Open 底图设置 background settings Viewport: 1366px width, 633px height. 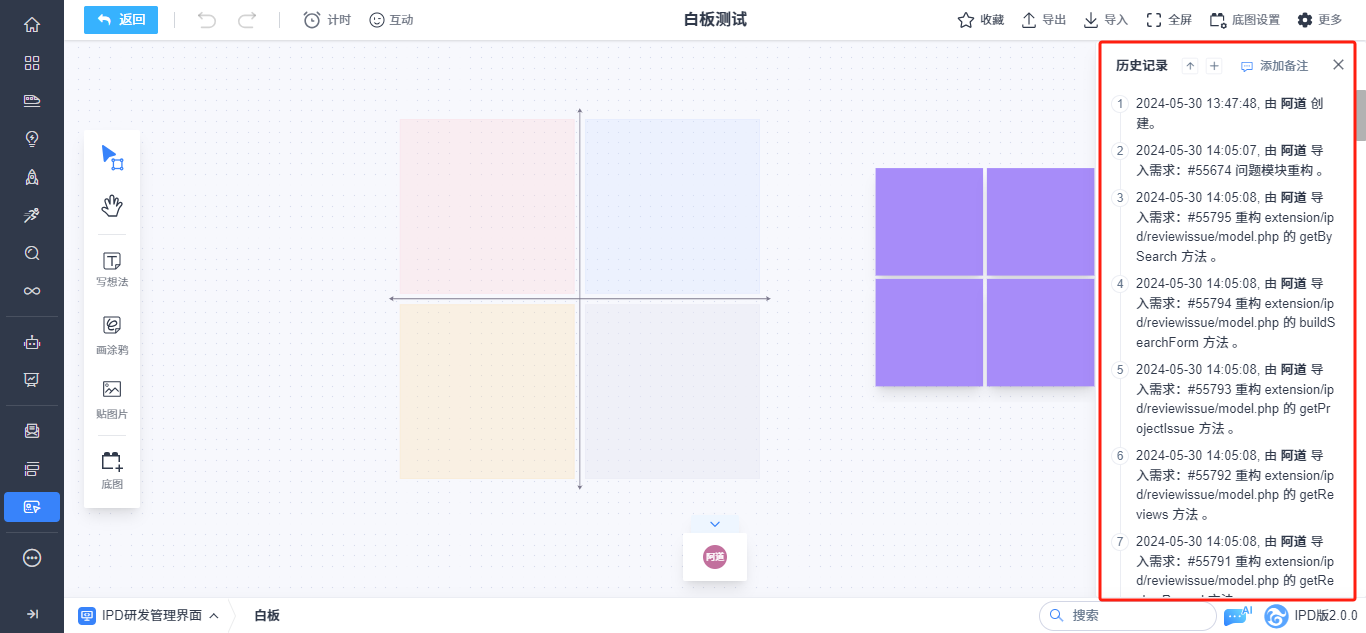[1244, 20]
